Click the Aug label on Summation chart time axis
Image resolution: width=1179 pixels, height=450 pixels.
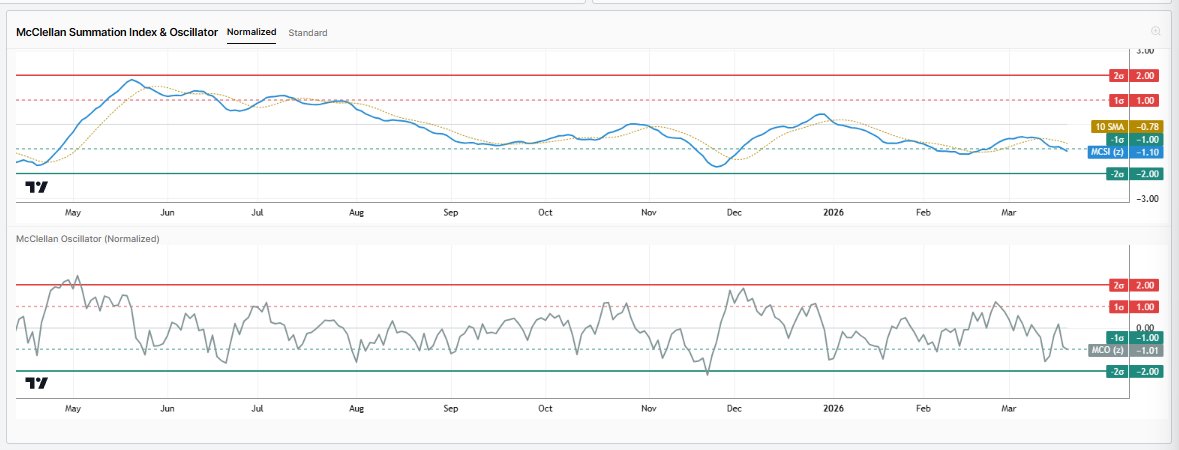[356, 213]
